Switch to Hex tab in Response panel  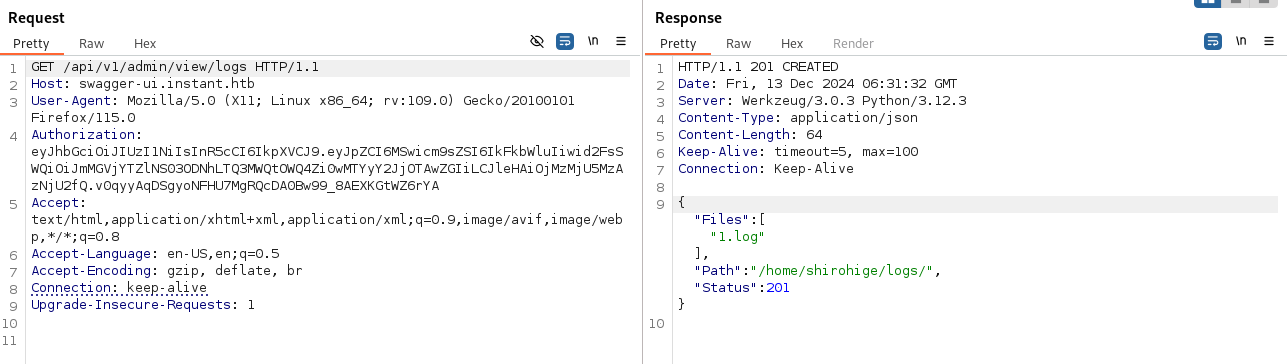click(x=792, y=44)
